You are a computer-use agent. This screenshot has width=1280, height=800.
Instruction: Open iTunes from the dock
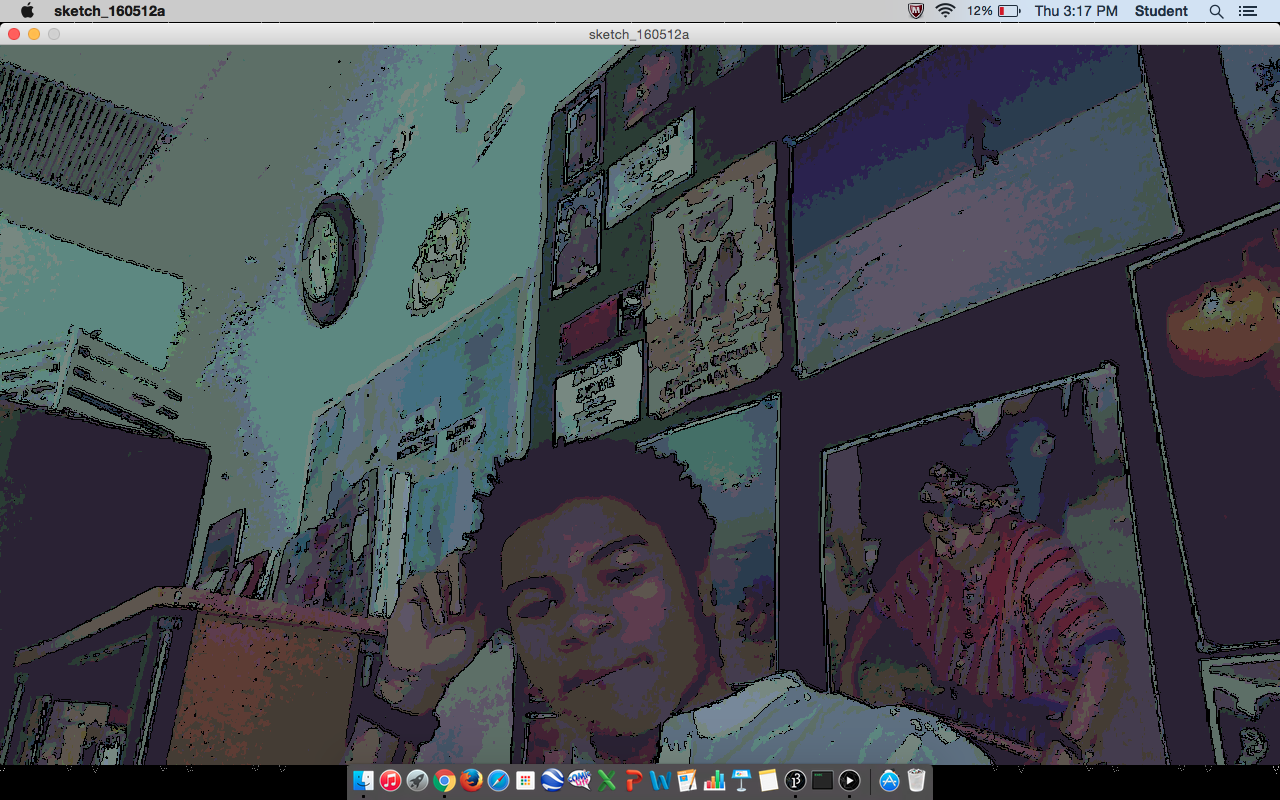click(391, 781)
